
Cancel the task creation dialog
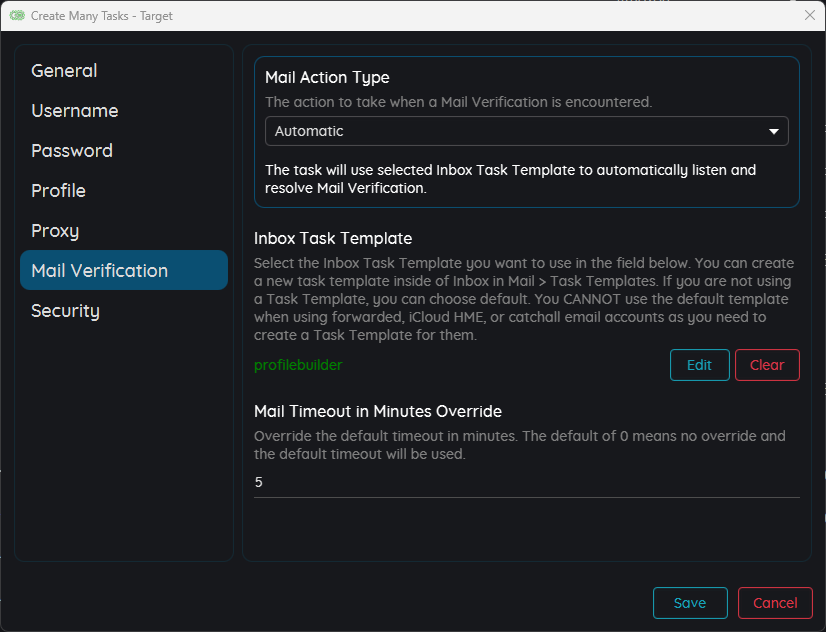[x=775, y=603]
